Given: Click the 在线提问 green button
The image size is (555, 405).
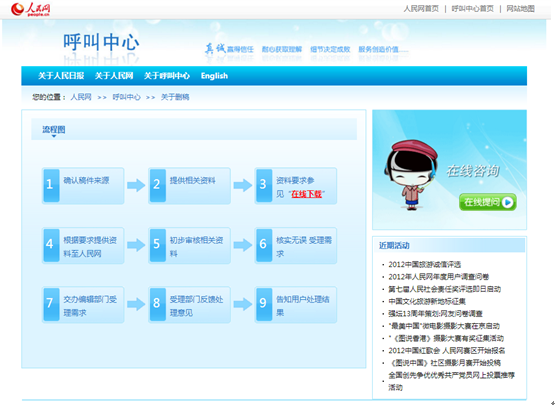Looking at the screenshot, I should click(x=488, y=202).
